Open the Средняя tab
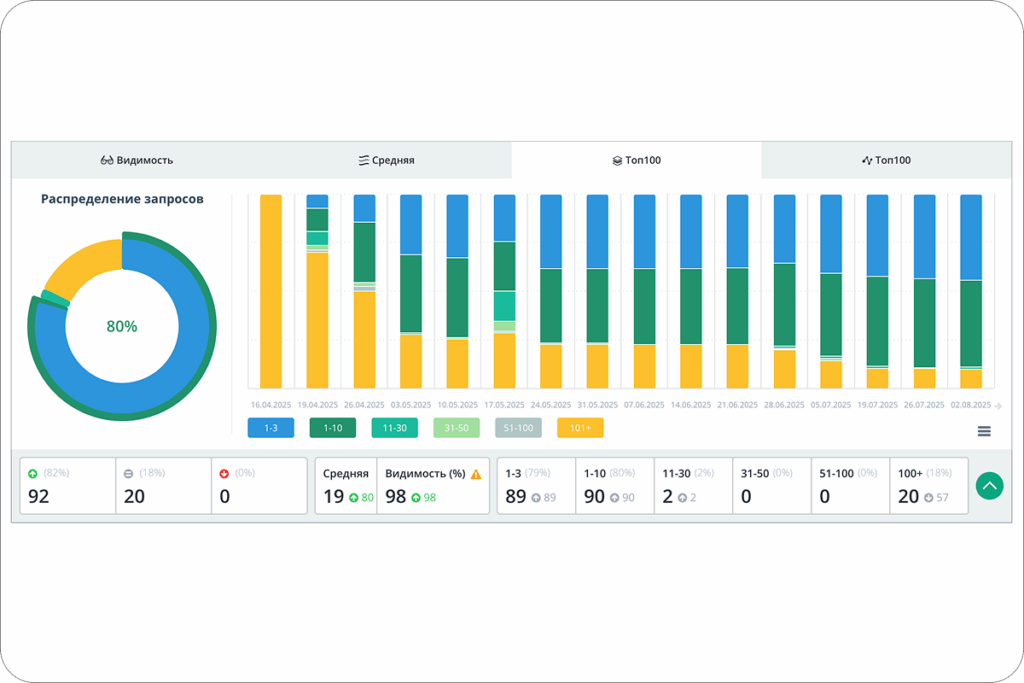The width and height of the screenshot is (1024, 683). point(387,160)
